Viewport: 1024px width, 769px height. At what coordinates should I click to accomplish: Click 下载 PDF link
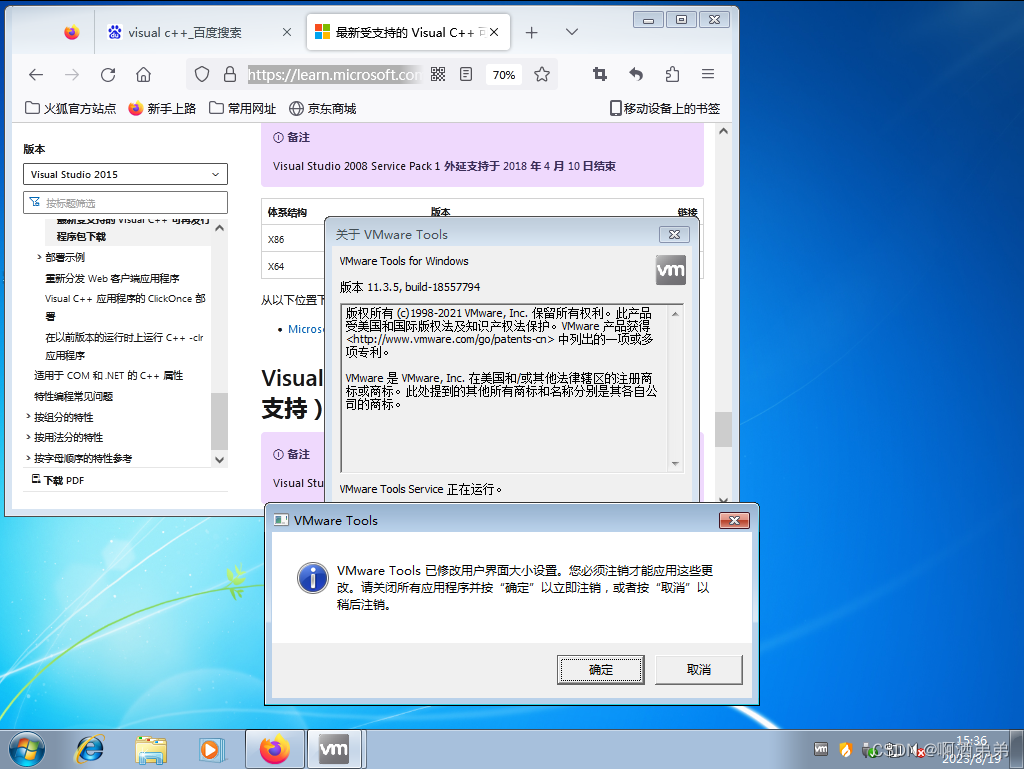pyautogui.click(x=57, y=480)
